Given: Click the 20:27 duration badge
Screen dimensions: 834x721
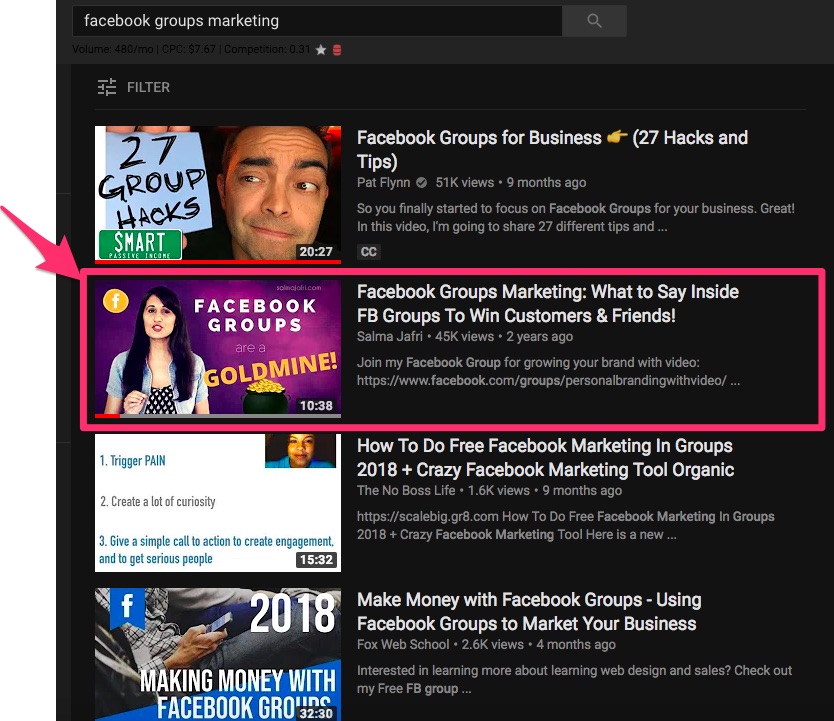Looking at the screenshot, I should point(316,251).
